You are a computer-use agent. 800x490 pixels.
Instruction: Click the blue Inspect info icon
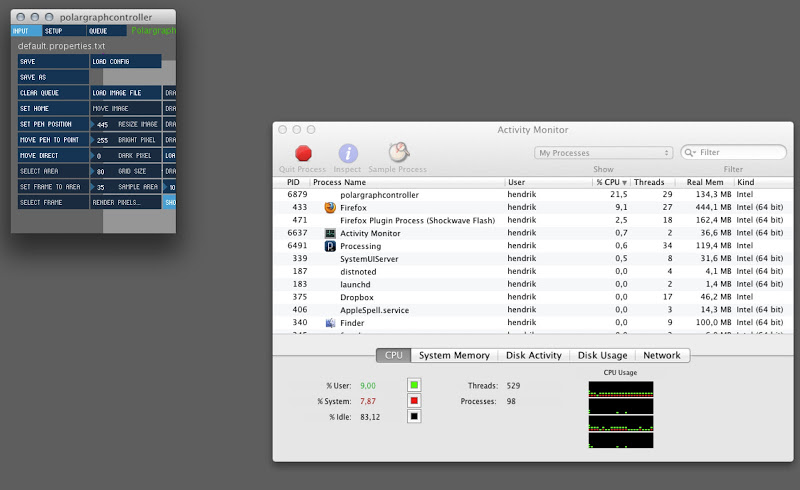point(348,153)
